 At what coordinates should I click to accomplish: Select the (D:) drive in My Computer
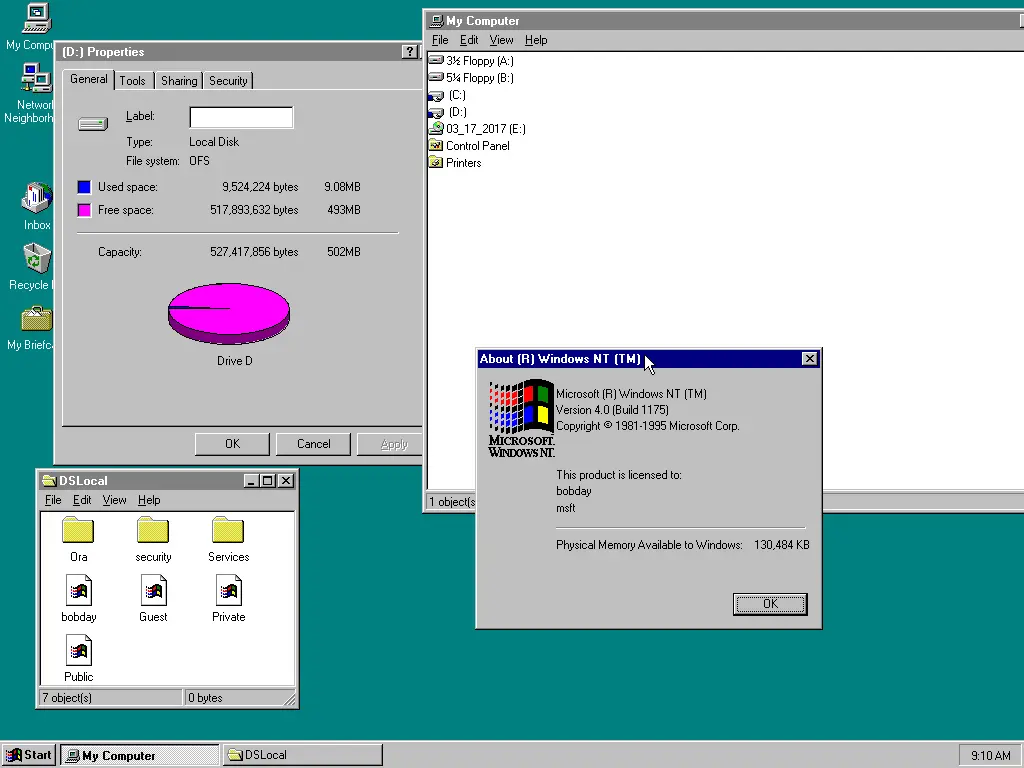pyautogui.click(x=447, y=112)
